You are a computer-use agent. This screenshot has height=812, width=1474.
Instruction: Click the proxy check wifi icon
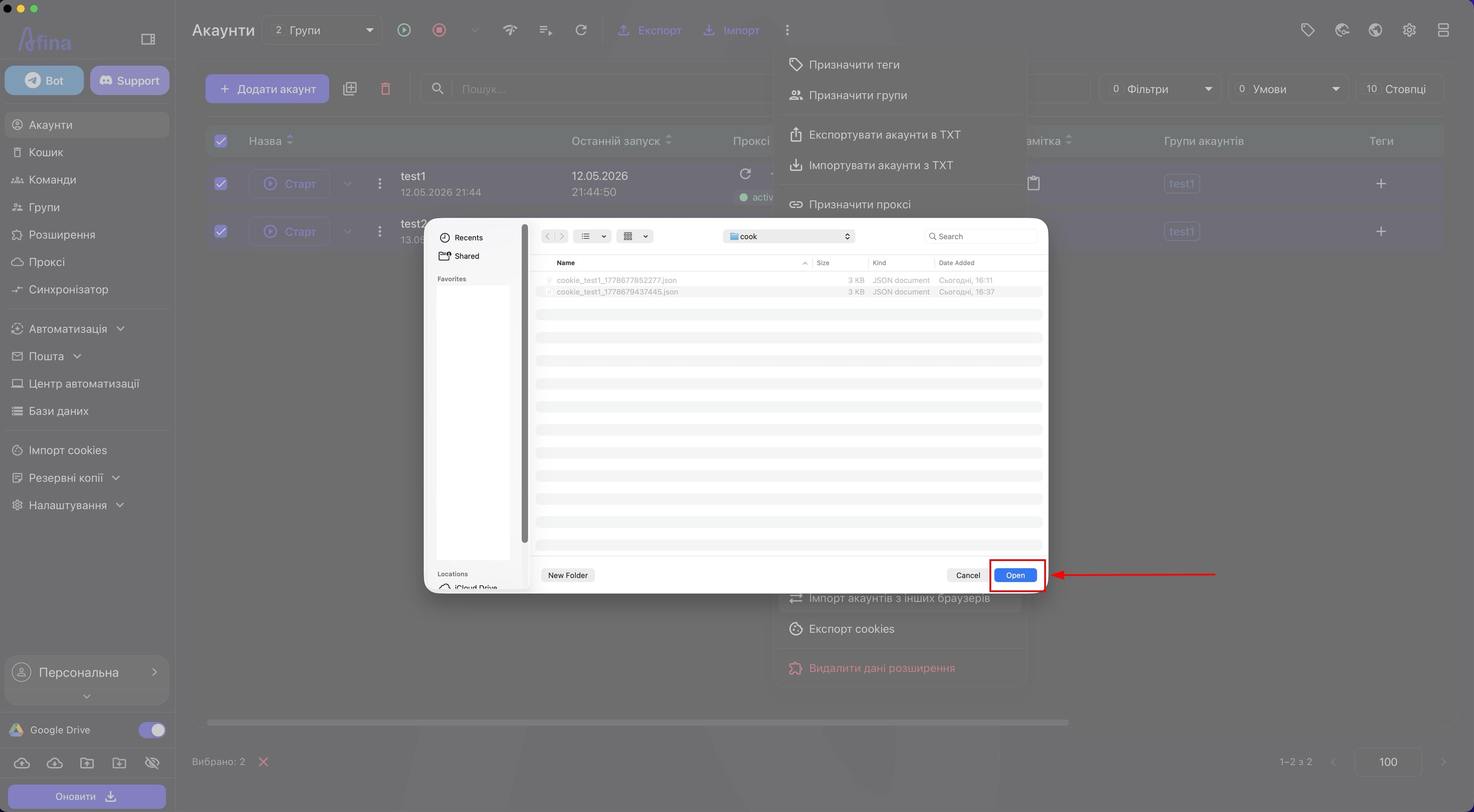[x=510, y=30]
